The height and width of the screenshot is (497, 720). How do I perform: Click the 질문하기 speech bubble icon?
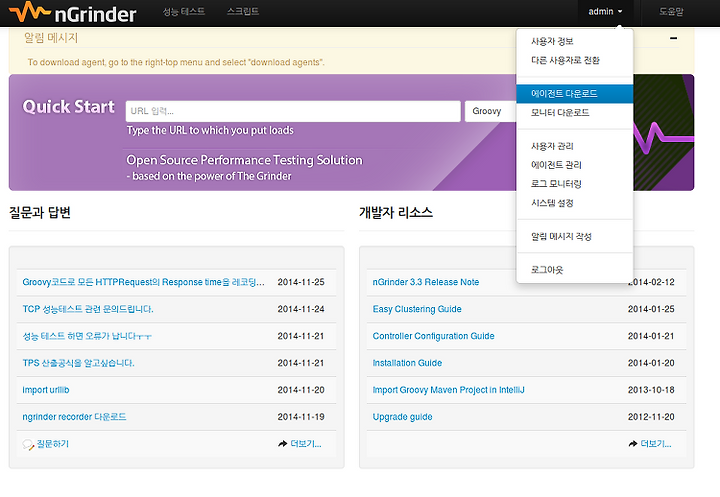pos(28,444)
